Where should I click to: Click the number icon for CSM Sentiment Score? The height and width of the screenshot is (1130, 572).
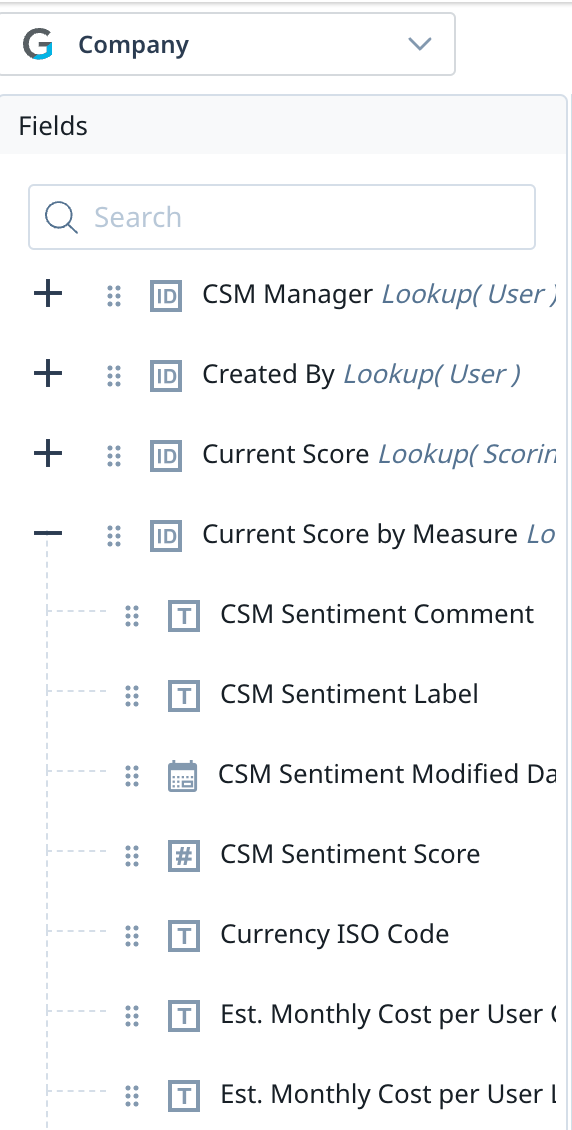click(184, 855)
